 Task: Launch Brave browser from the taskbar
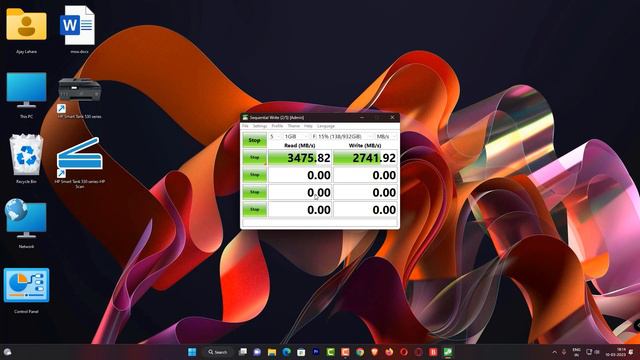(x=374, y=352)
